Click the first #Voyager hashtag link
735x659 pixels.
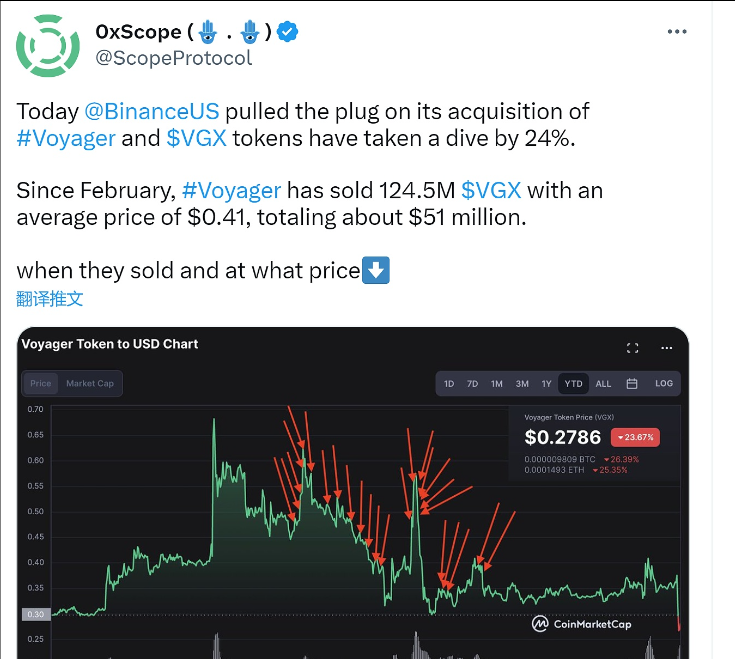click(x=65, y=138)
